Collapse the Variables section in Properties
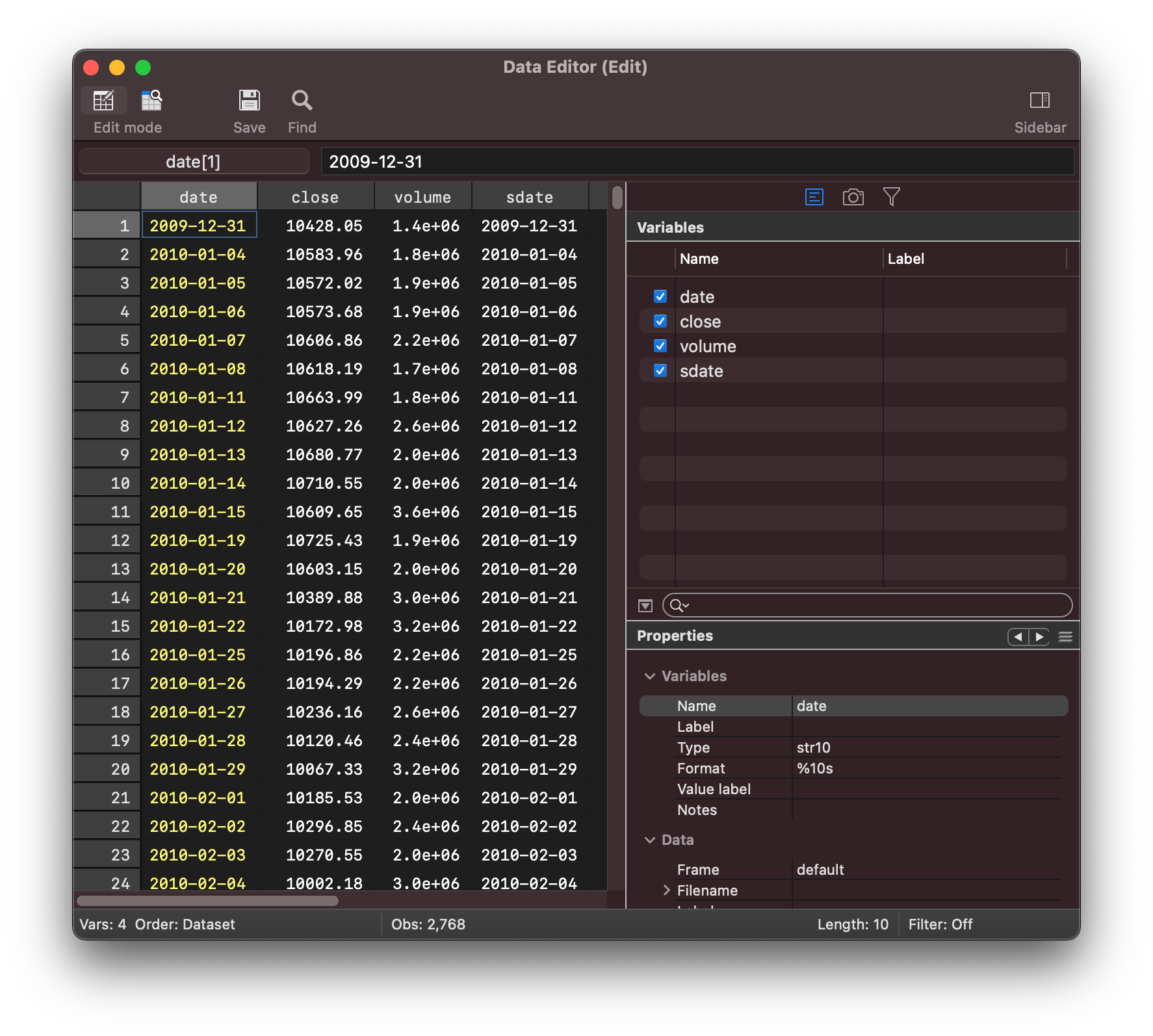This screenshot has height=1036, width=1153. point(649,676)
